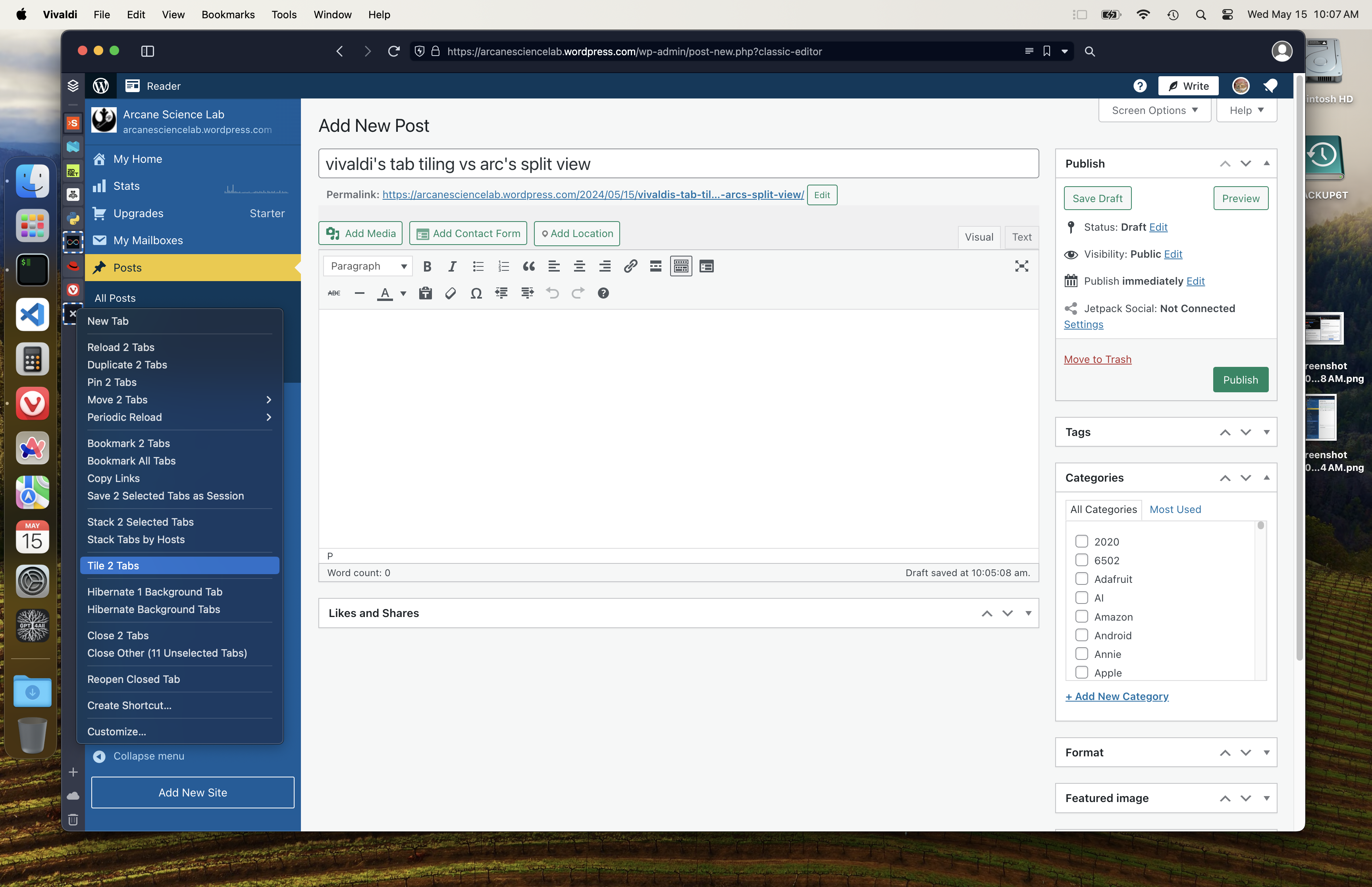Screen dimensions: 1372x887
Task: Click the green Publish button
Action: point(1241,380)
